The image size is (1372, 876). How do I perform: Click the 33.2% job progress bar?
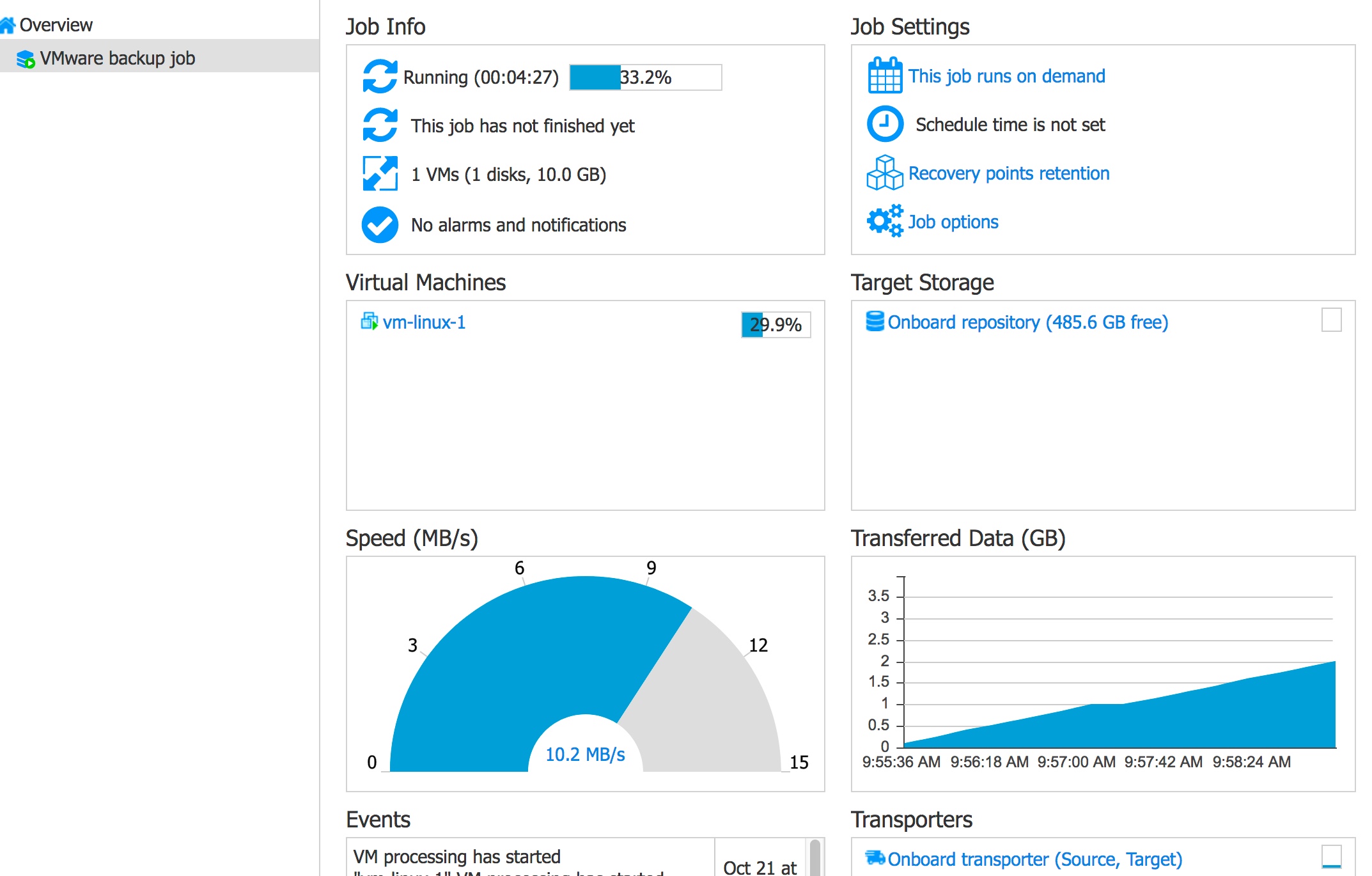[646, 77]
